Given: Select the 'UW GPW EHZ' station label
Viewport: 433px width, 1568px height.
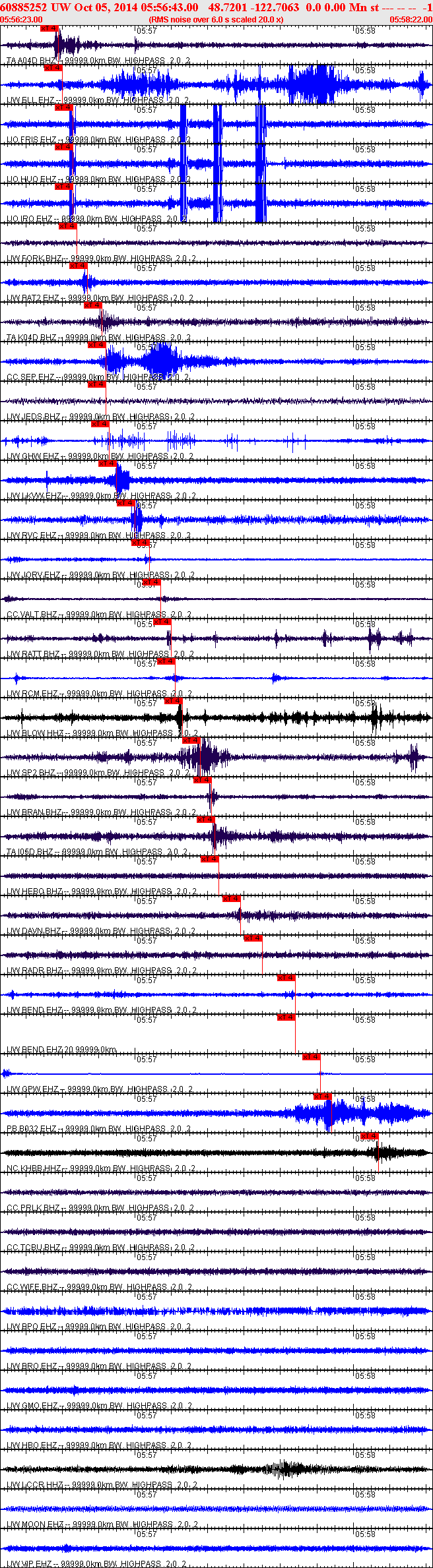Looking at the screenshot, I should coord(33,1089).
